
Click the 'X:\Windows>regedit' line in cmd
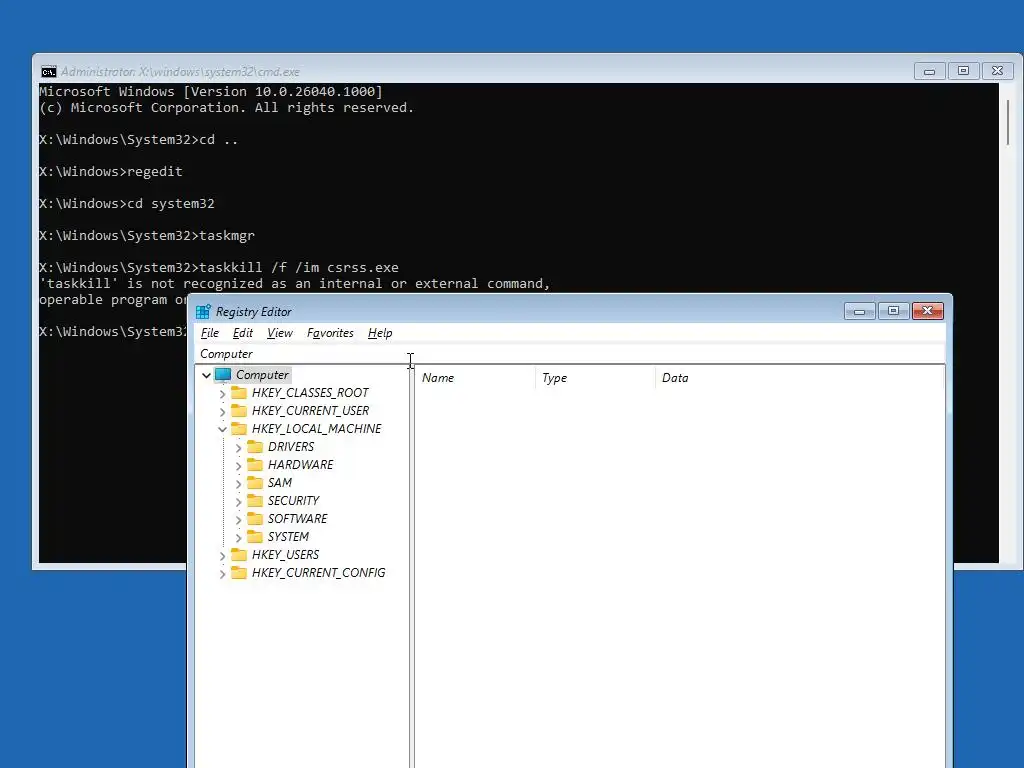111,172
